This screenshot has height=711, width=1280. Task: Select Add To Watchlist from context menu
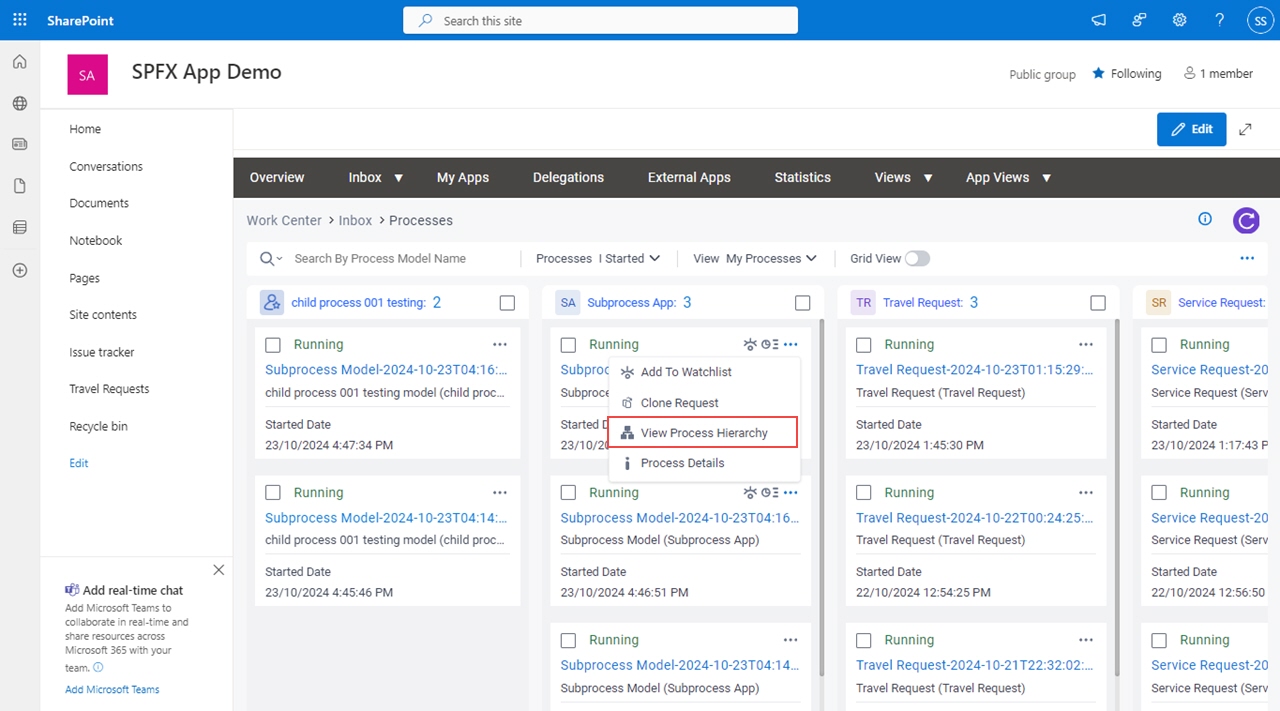coord(704,372)
